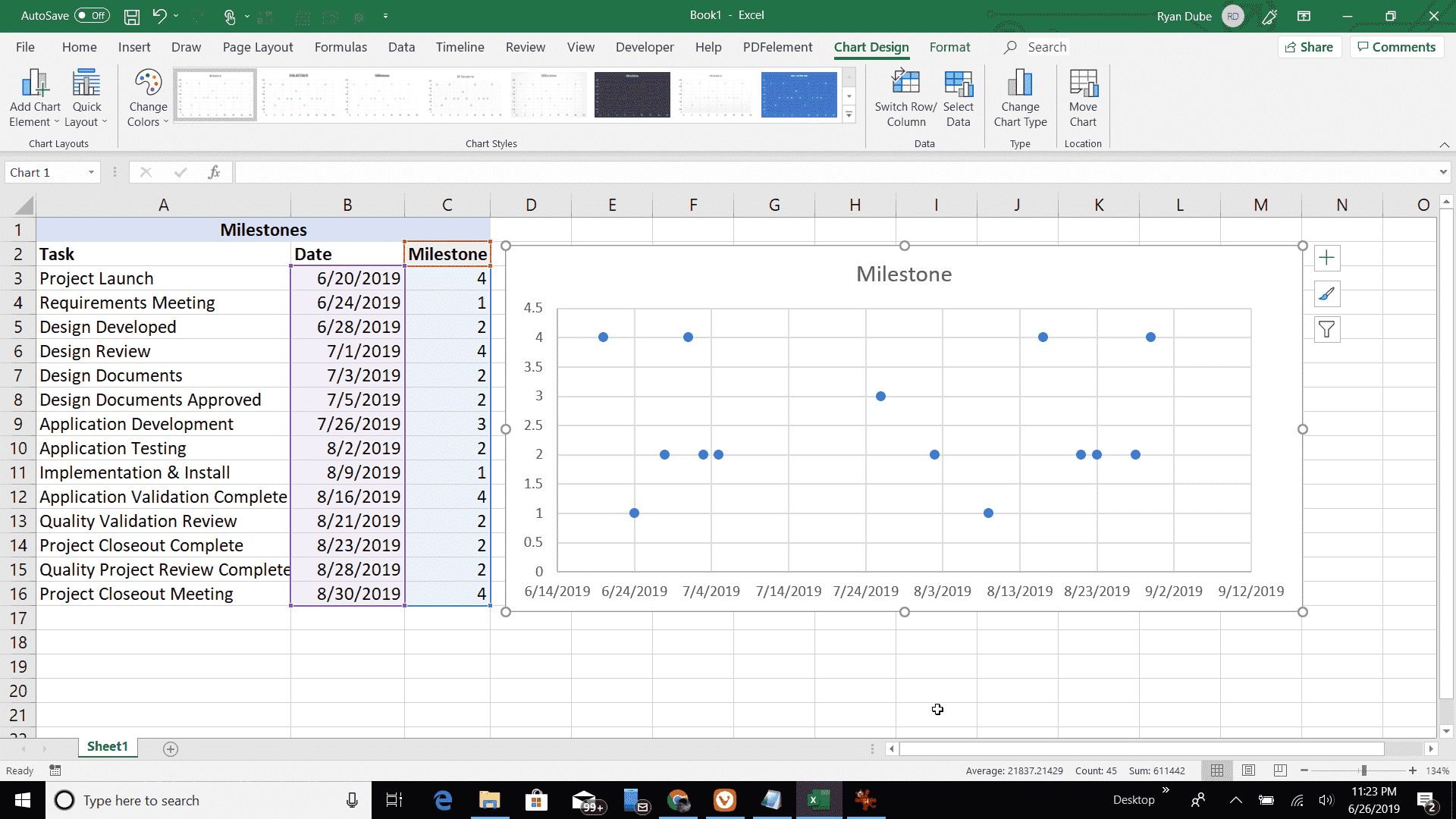Open the Format ribbon tab
The width and height of the screenshot is (1456, 819).
[x=949, y=47]
